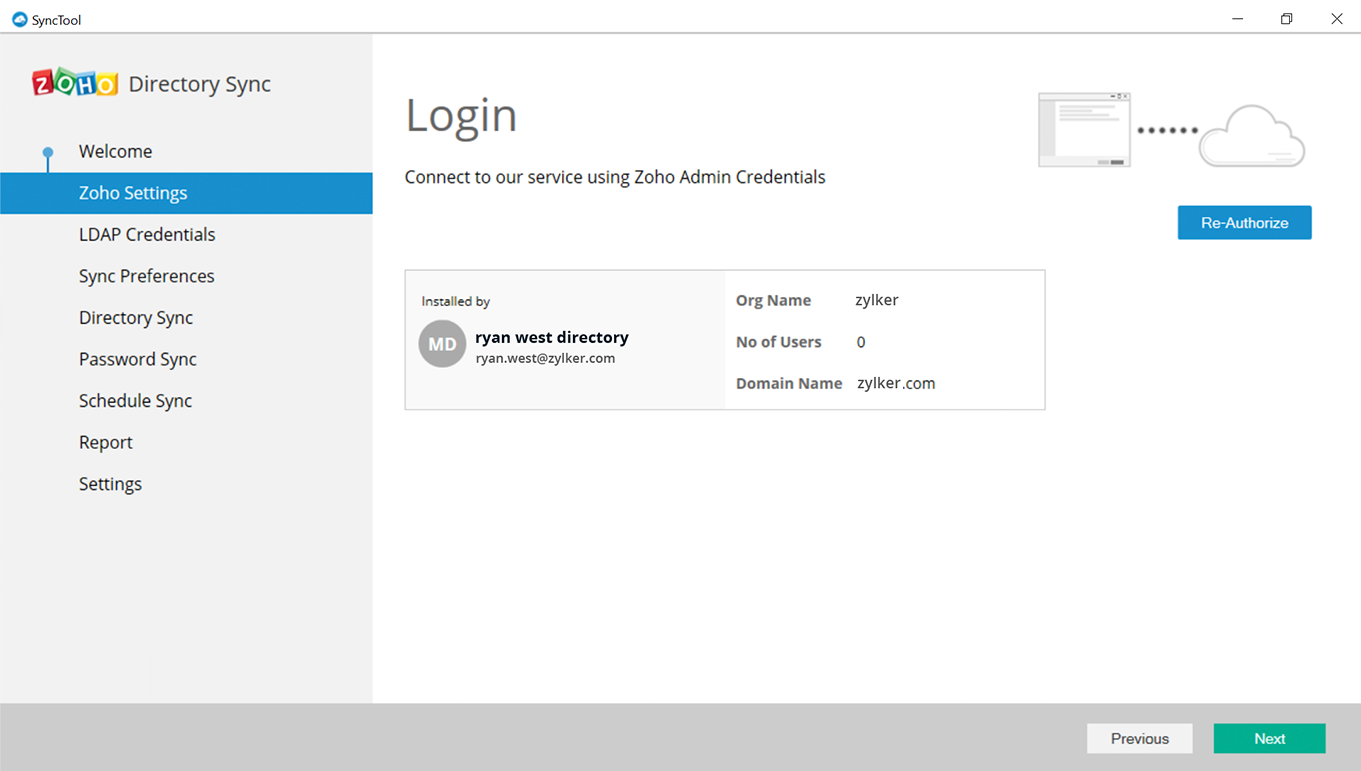Restore down the SyncTool window

click(1287, 19)
